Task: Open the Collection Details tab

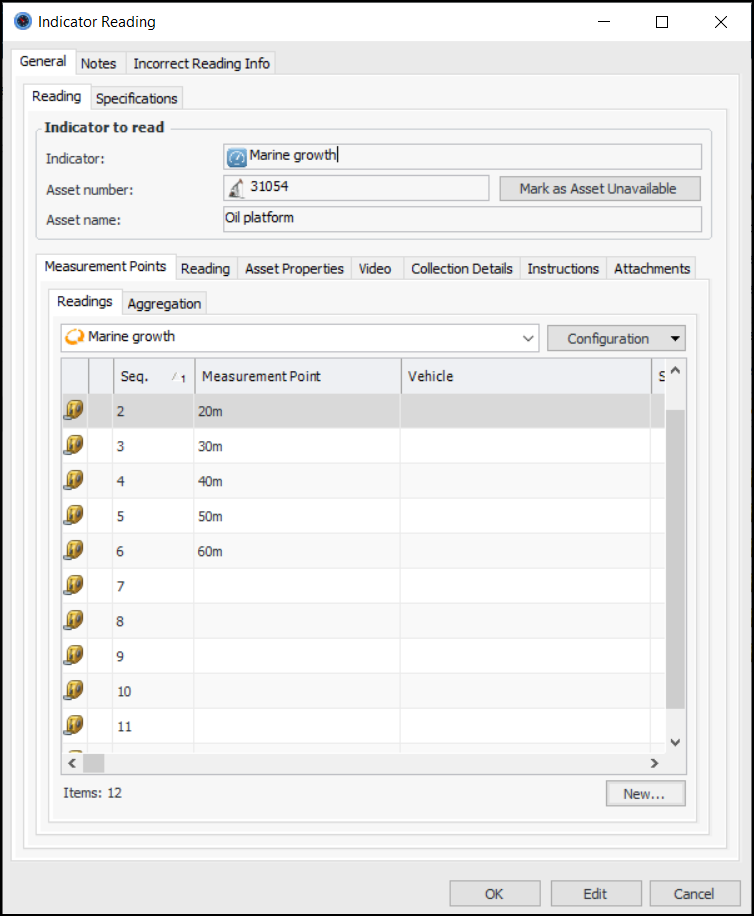Action: pos(462,269)
